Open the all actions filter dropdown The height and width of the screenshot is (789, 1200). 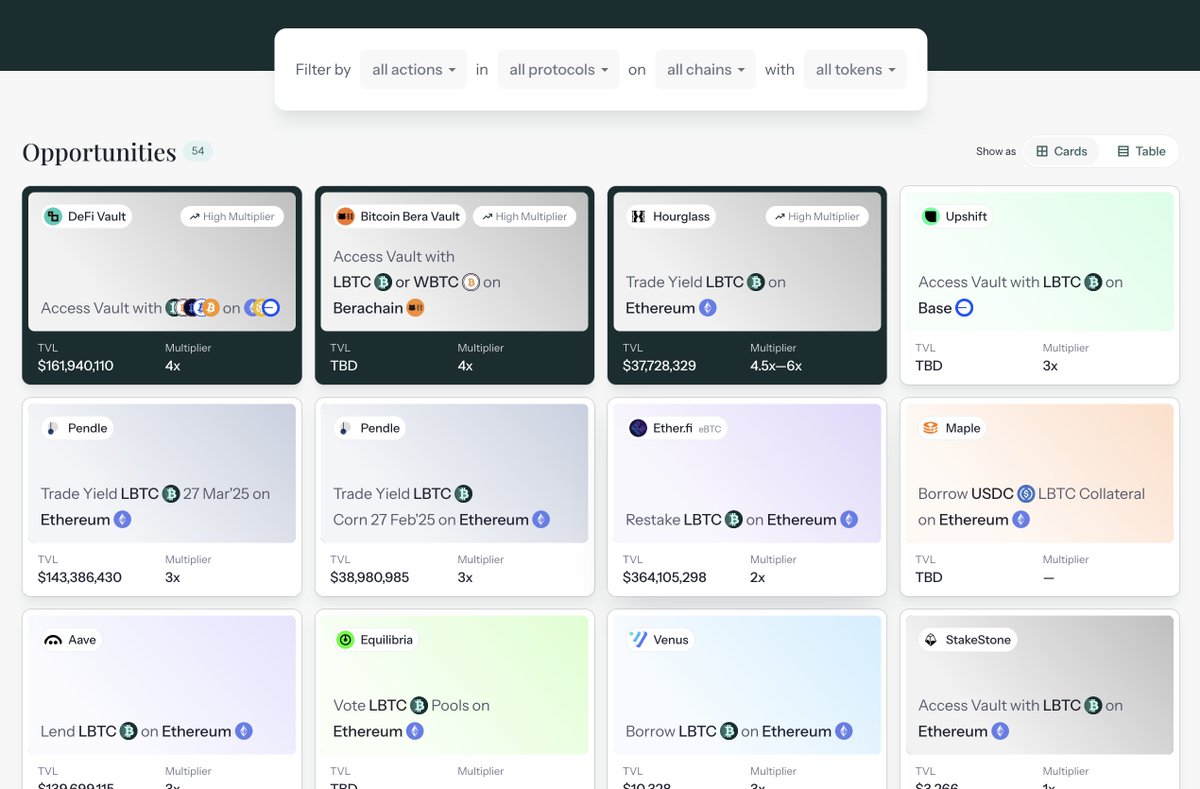413,70
